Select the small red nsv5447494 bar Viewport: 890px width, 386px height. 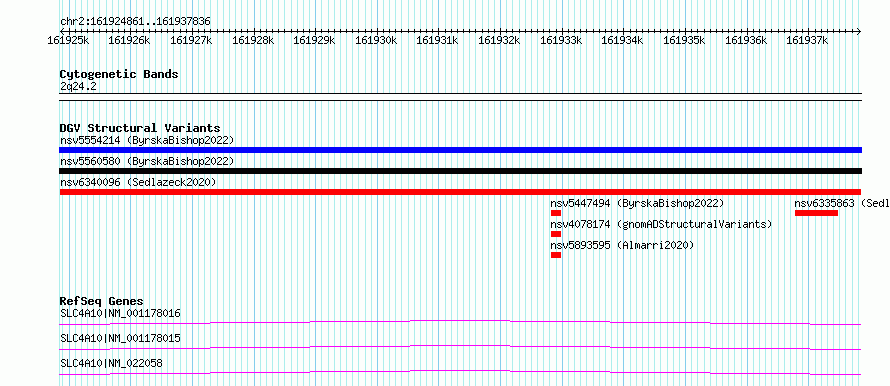(556, 213)
